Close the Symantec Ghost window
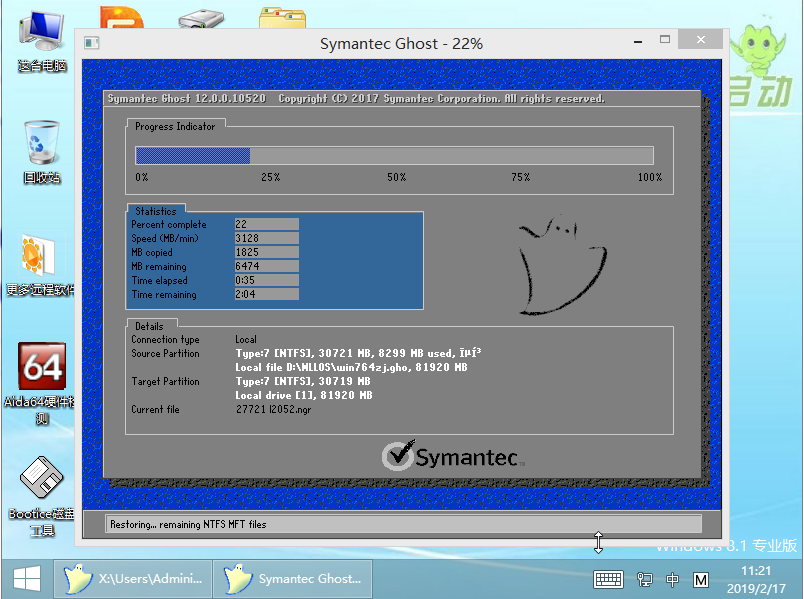The height and width of the screenshot is (599, 804). (x=700, y=41)
